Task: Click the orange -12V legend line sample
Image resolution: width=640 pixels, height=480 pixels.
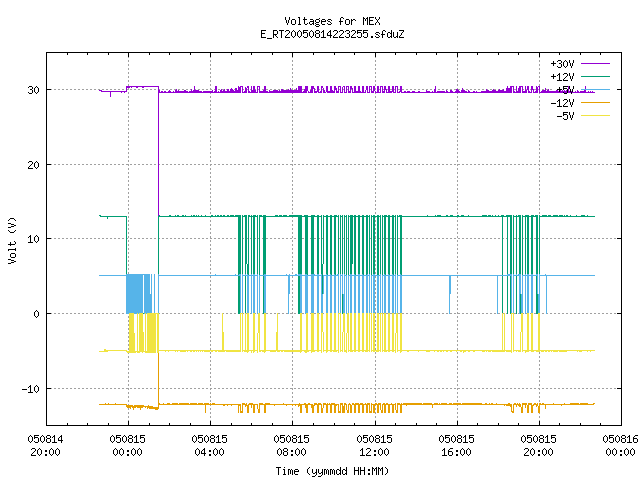Action: tap(595, 102)
